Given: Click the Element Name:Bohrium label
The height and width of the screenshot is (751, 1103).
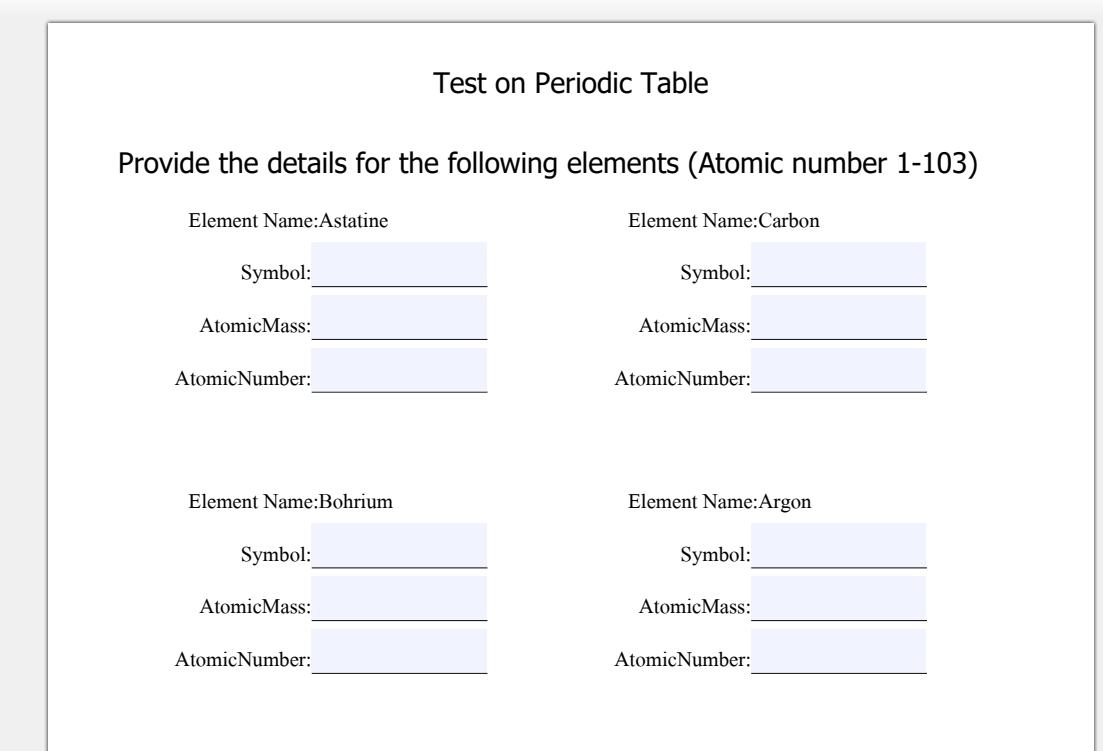Looking at the screenshot, I should (x=291, y=501).
